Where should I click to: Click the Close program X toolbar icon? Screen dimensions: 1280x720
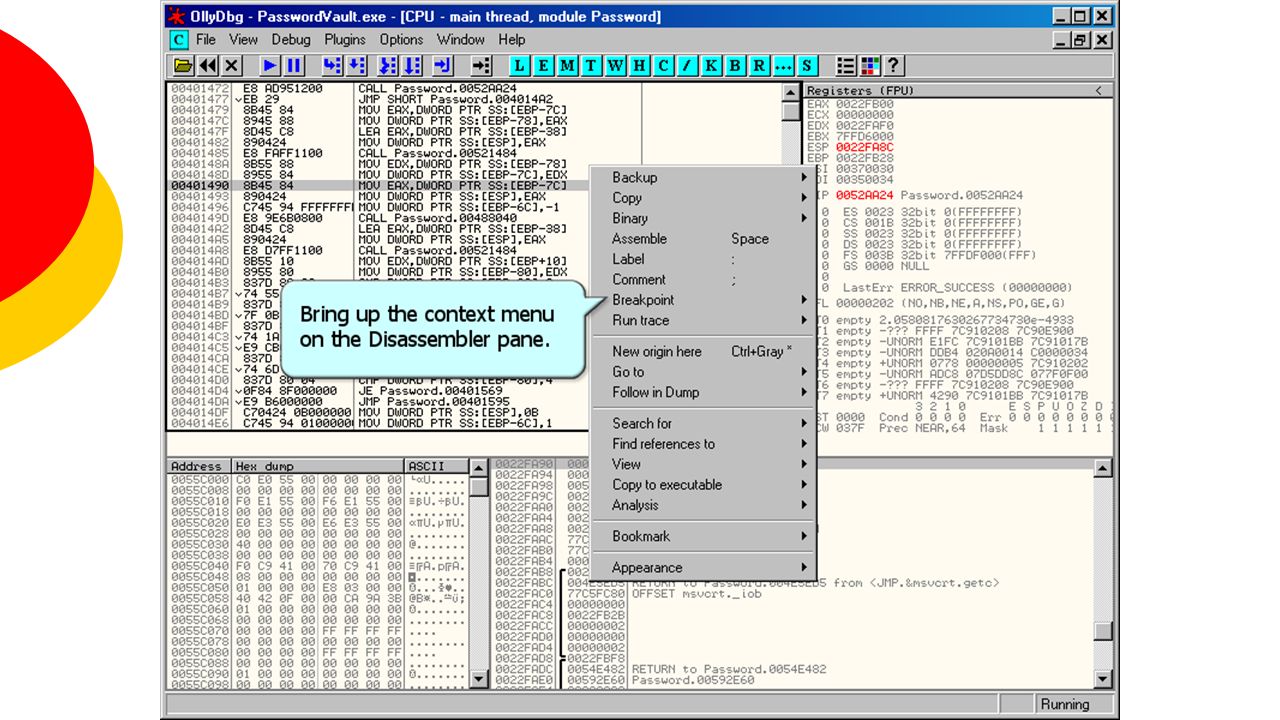[231, 66]
